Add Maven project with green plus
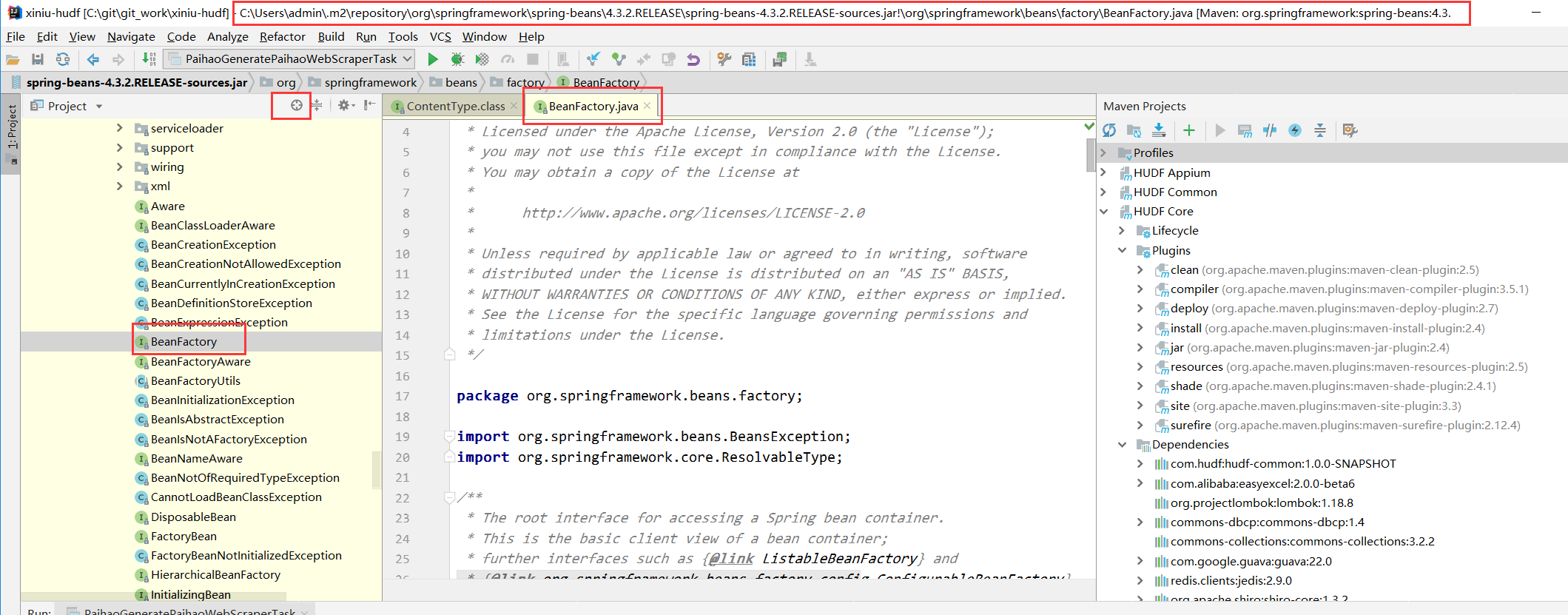Screen dimensions: 1568x615 click(1189, 131)
